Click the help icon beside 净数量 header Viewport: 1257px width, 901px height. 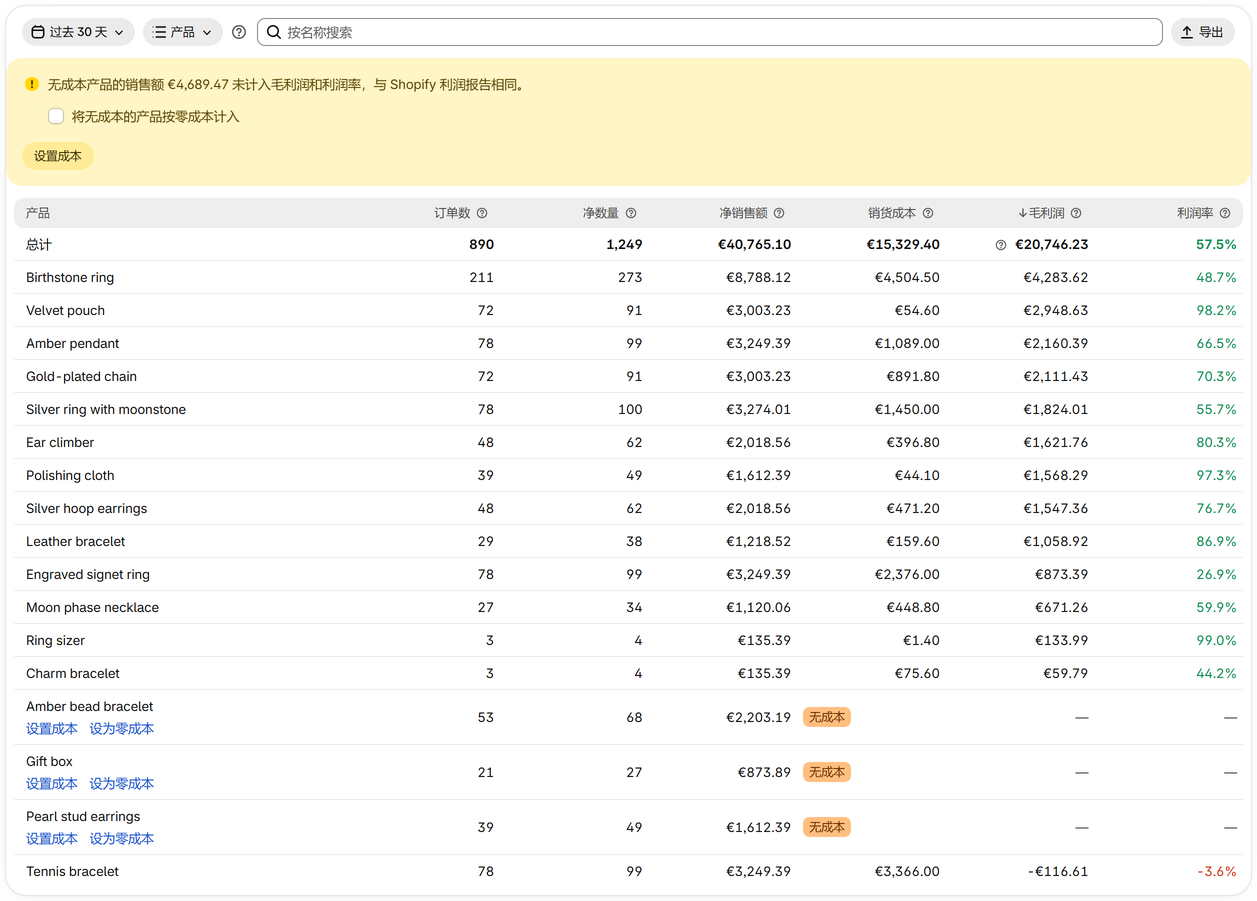pyautogui.click(x=631, y=213)
